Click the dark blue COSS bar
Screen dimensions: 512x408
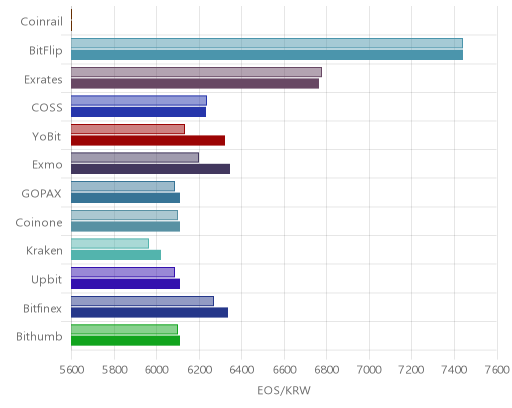pyautogui.click(x=138, y=112)
